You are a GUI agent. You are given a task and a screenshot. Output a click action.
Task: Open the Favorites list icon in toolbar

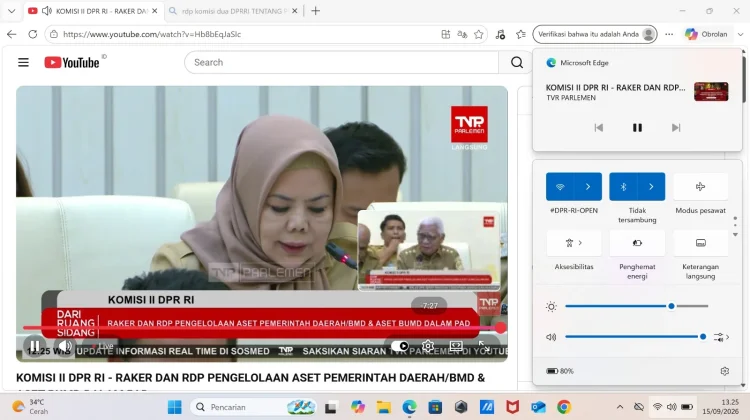pos(521,34)
